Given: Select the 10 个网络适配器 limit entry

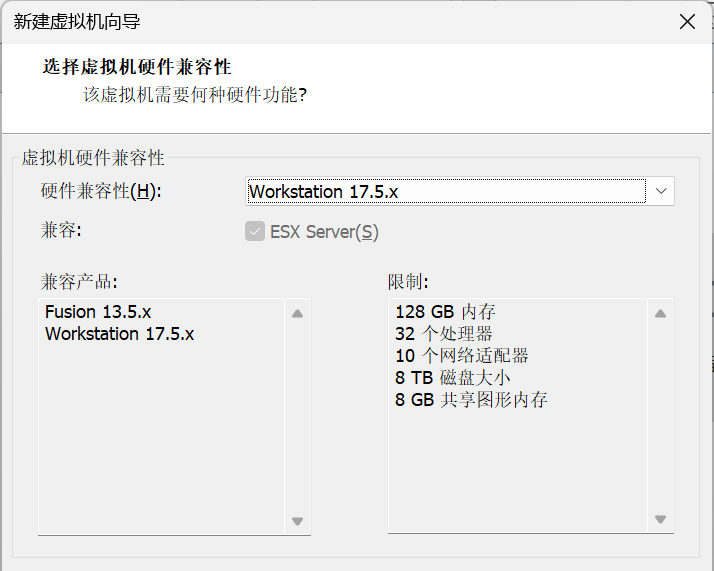Looking at the screenshot, I should tap(461, 356).
